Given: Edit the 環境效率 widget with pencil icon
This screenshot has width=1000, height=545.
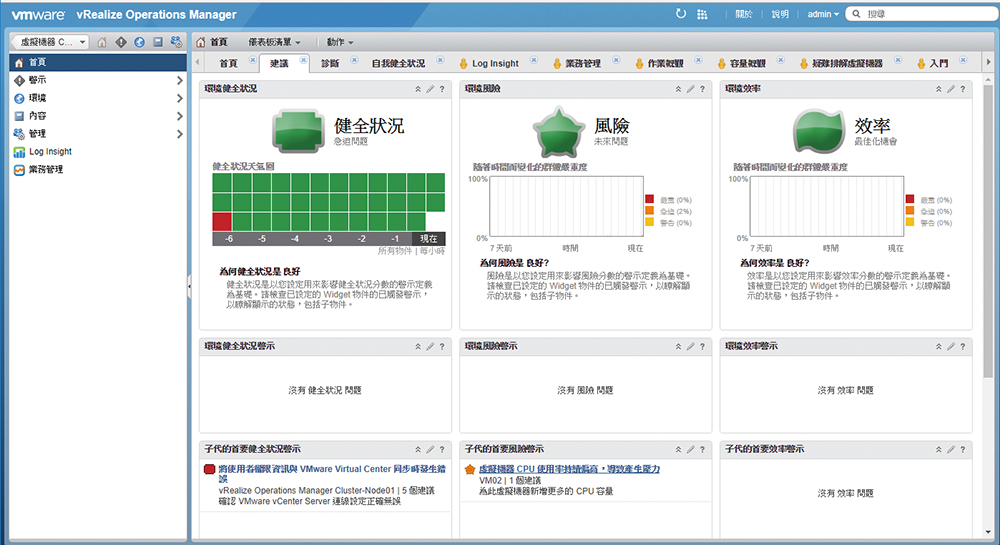Looking at the screenshot, I should pos(950,89).
